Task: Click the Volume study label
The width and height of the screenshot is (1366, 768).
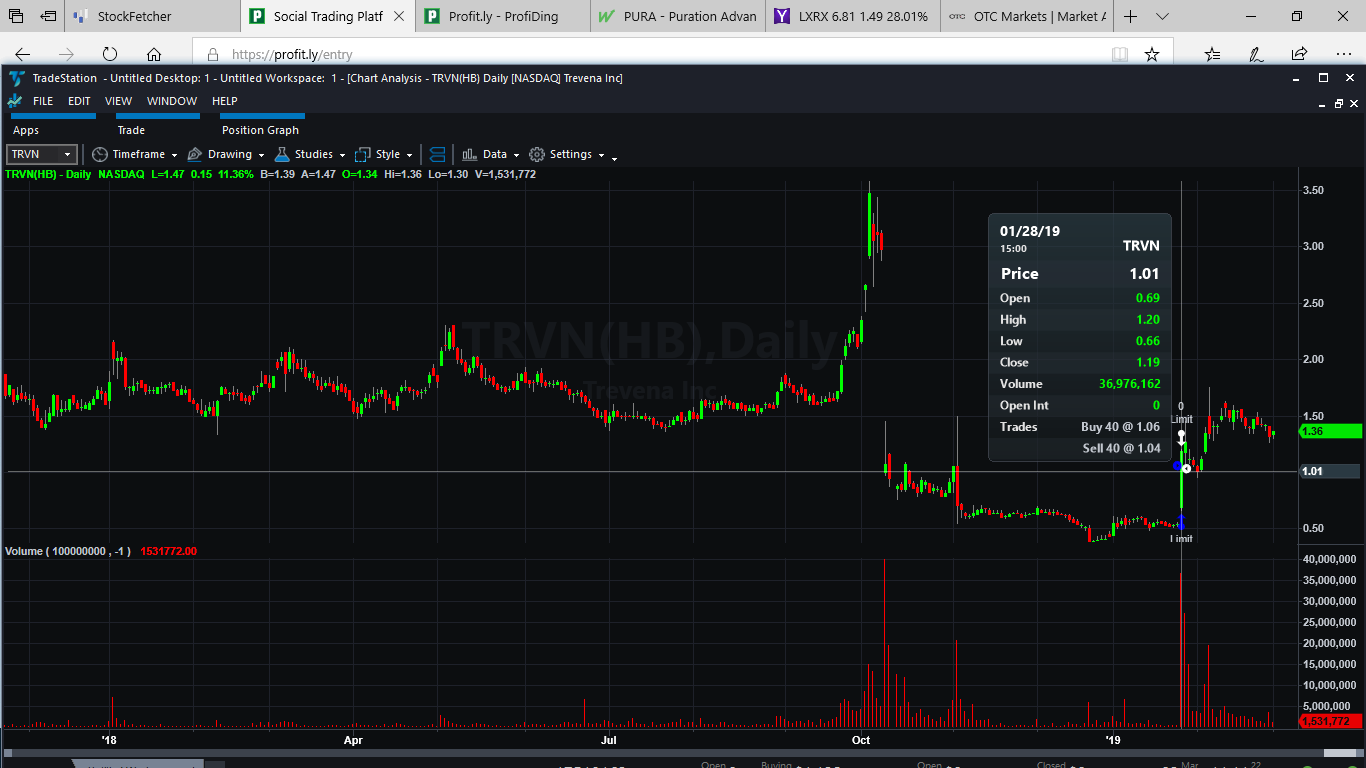Action: click(66, 551)
